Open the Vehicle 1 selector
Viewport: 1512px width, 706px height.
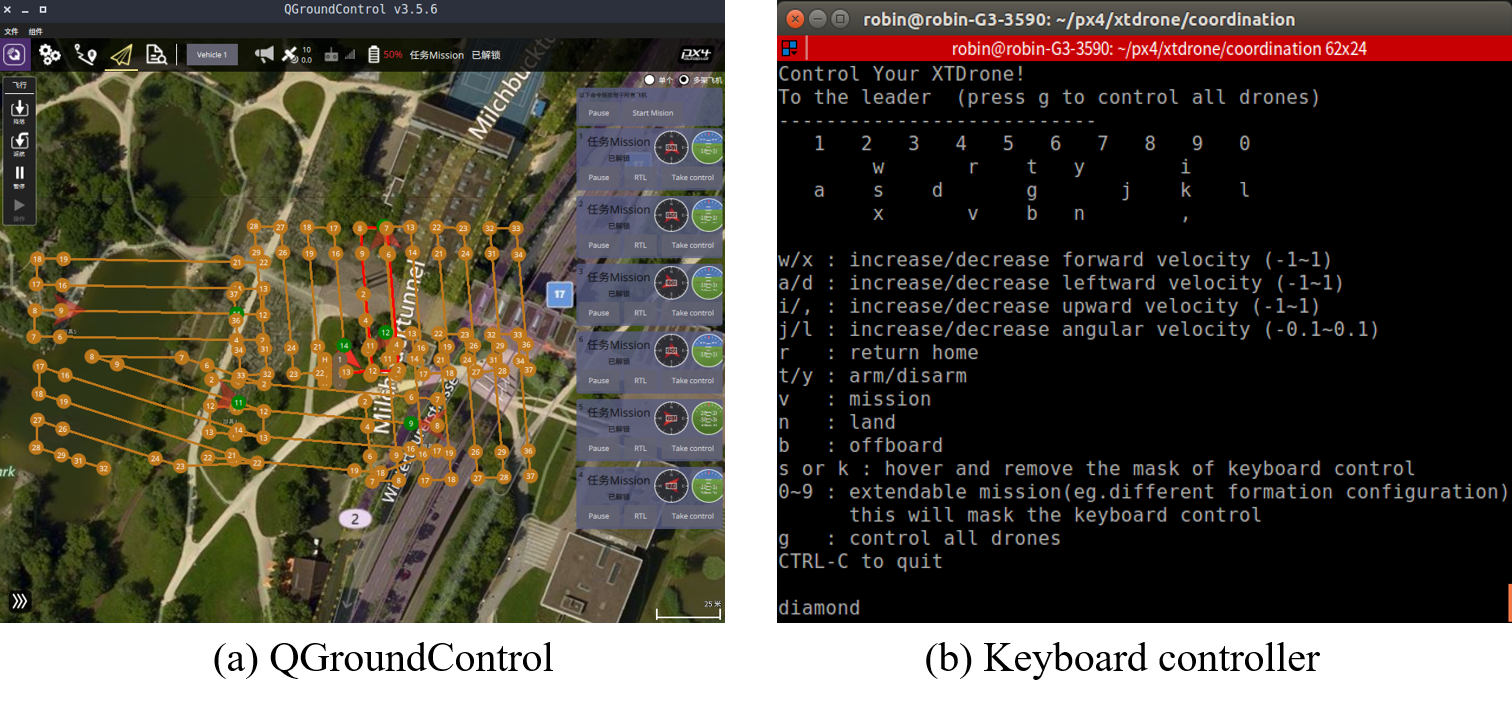pos(212,55)
